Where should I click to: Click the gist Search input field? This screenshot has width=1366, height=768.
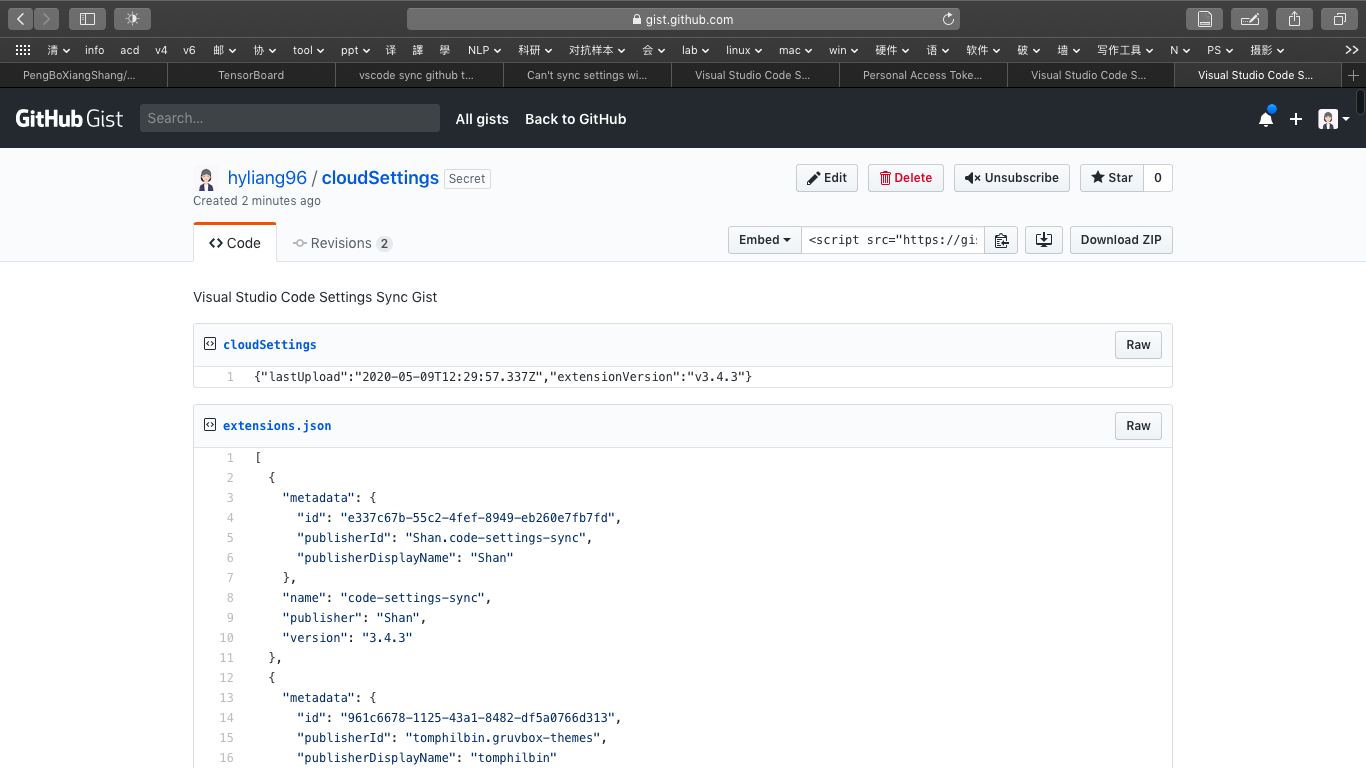[x=290, y=118]
